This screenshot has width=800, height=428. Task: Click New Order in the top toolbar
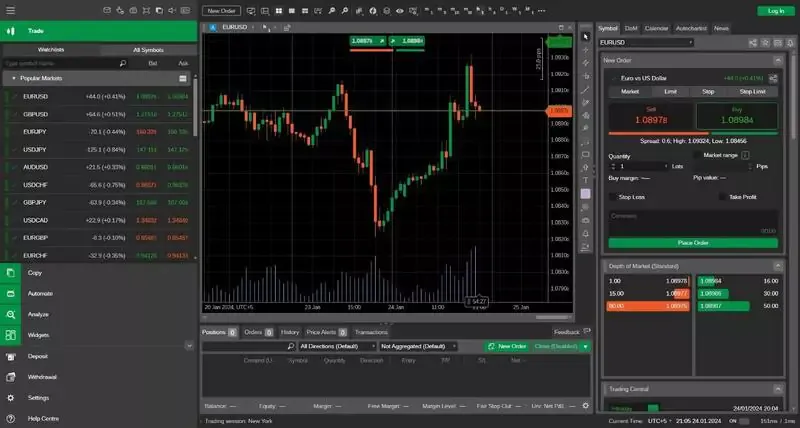coord(221,11)
